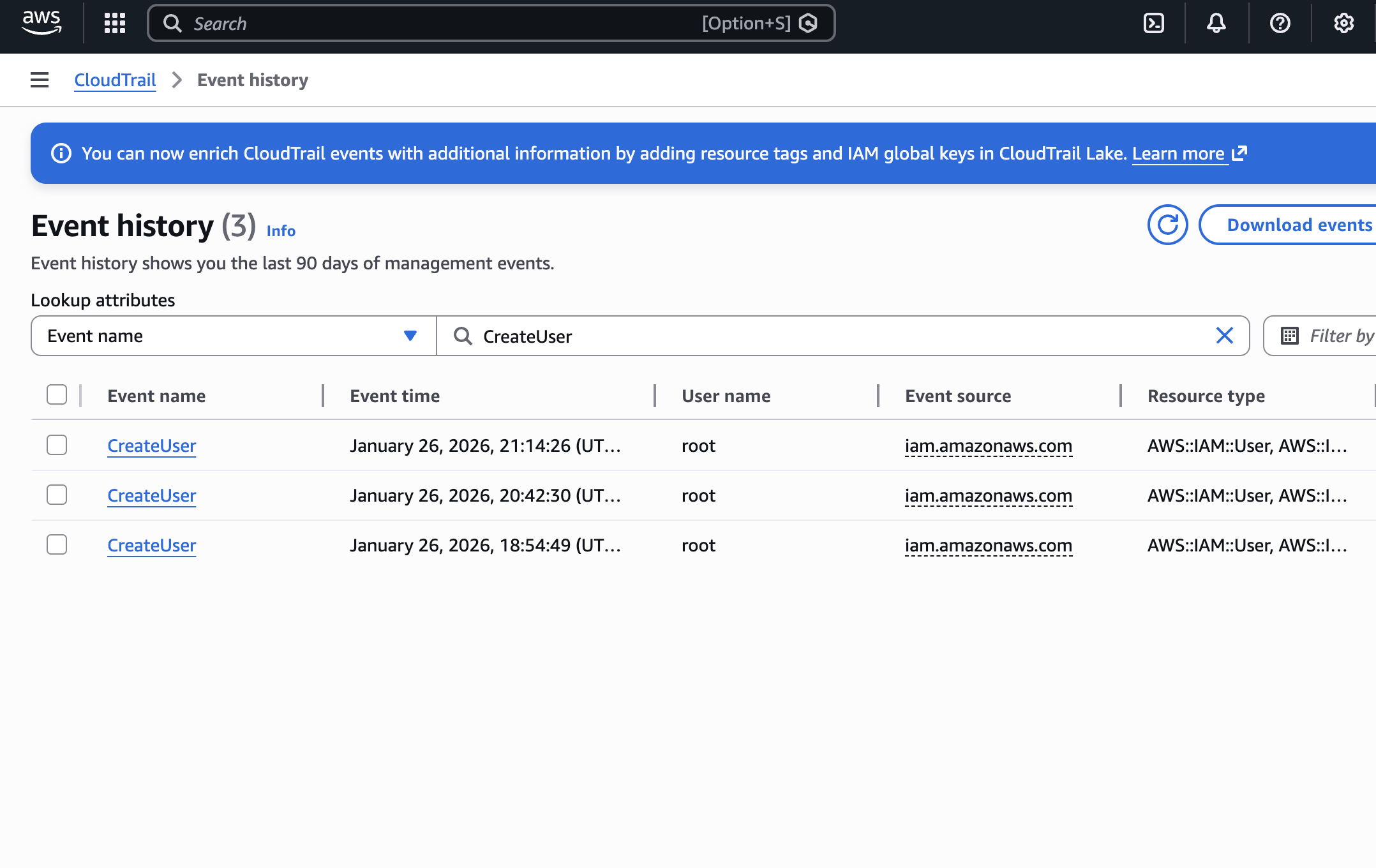The width and height of the screenshot is (1376, 868).
Task: Open the Info link beside Event history
Action: point(281,230)
